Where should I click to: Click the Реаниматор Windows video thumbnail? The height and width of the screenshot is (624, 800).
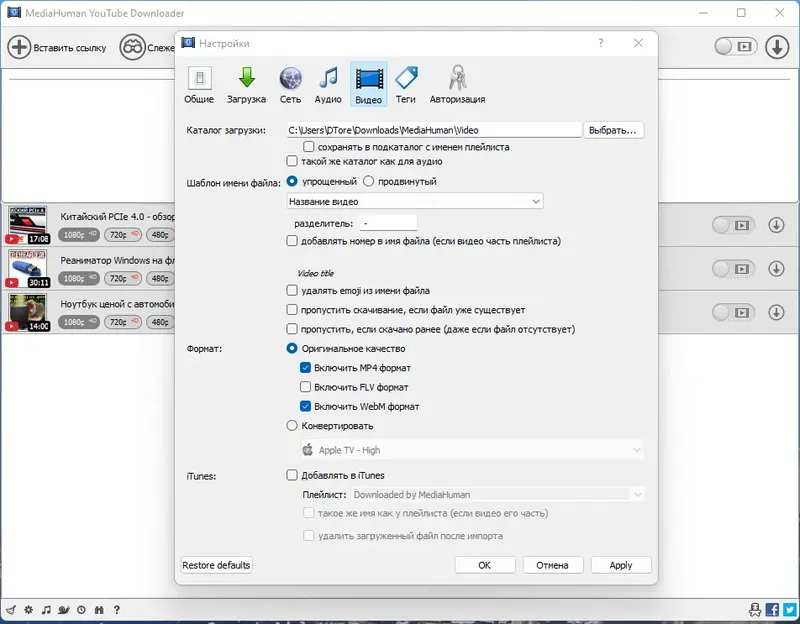[28, 268]
